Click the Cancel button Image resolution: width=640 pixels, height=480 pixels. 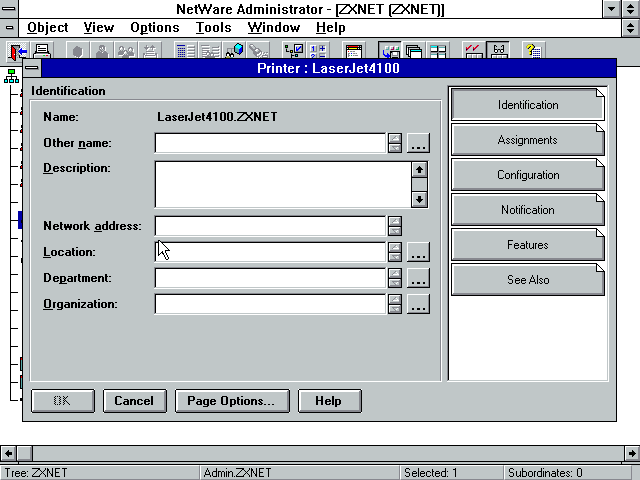pyautogui.click(x=135, y=401)
